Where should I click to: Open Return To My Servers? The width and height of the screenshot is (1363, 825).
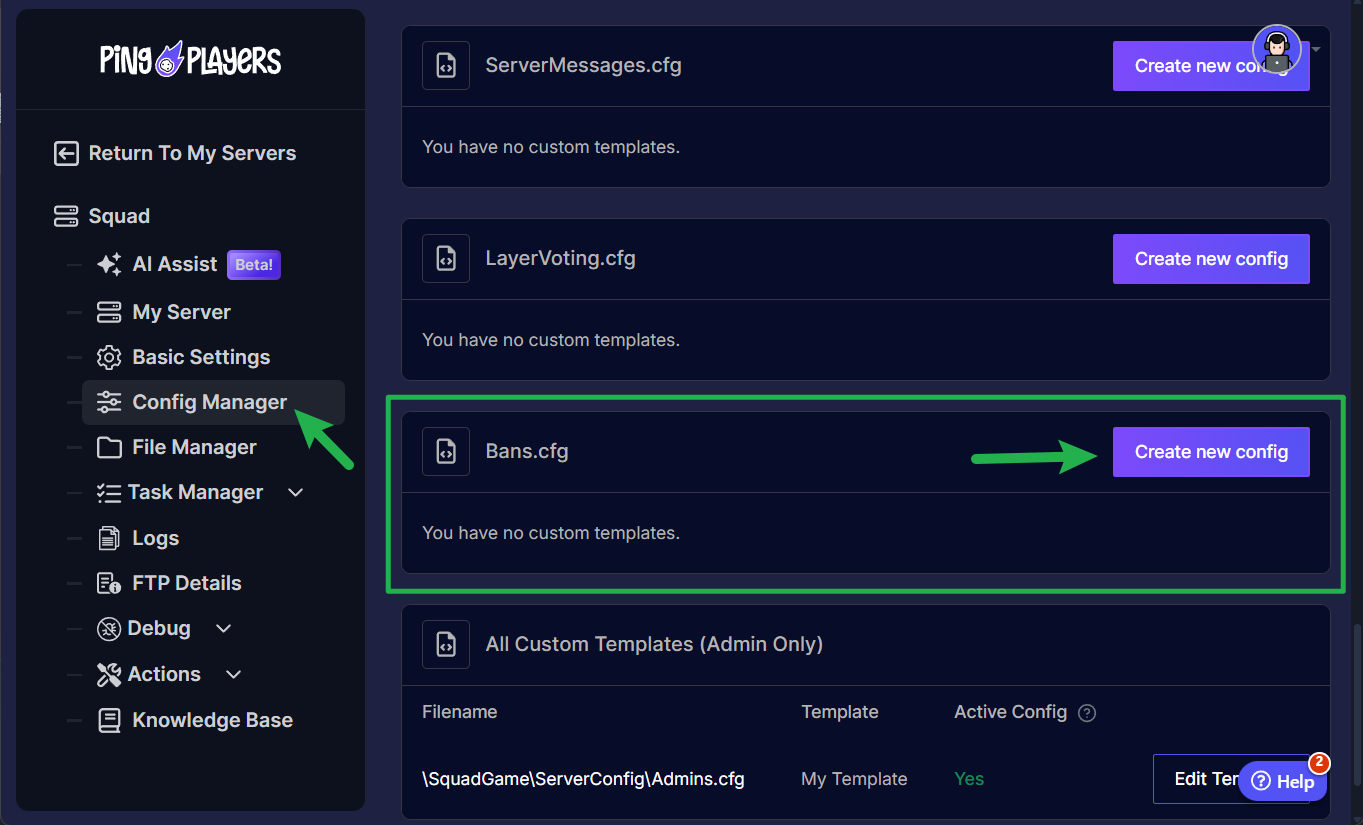(175, 153)
